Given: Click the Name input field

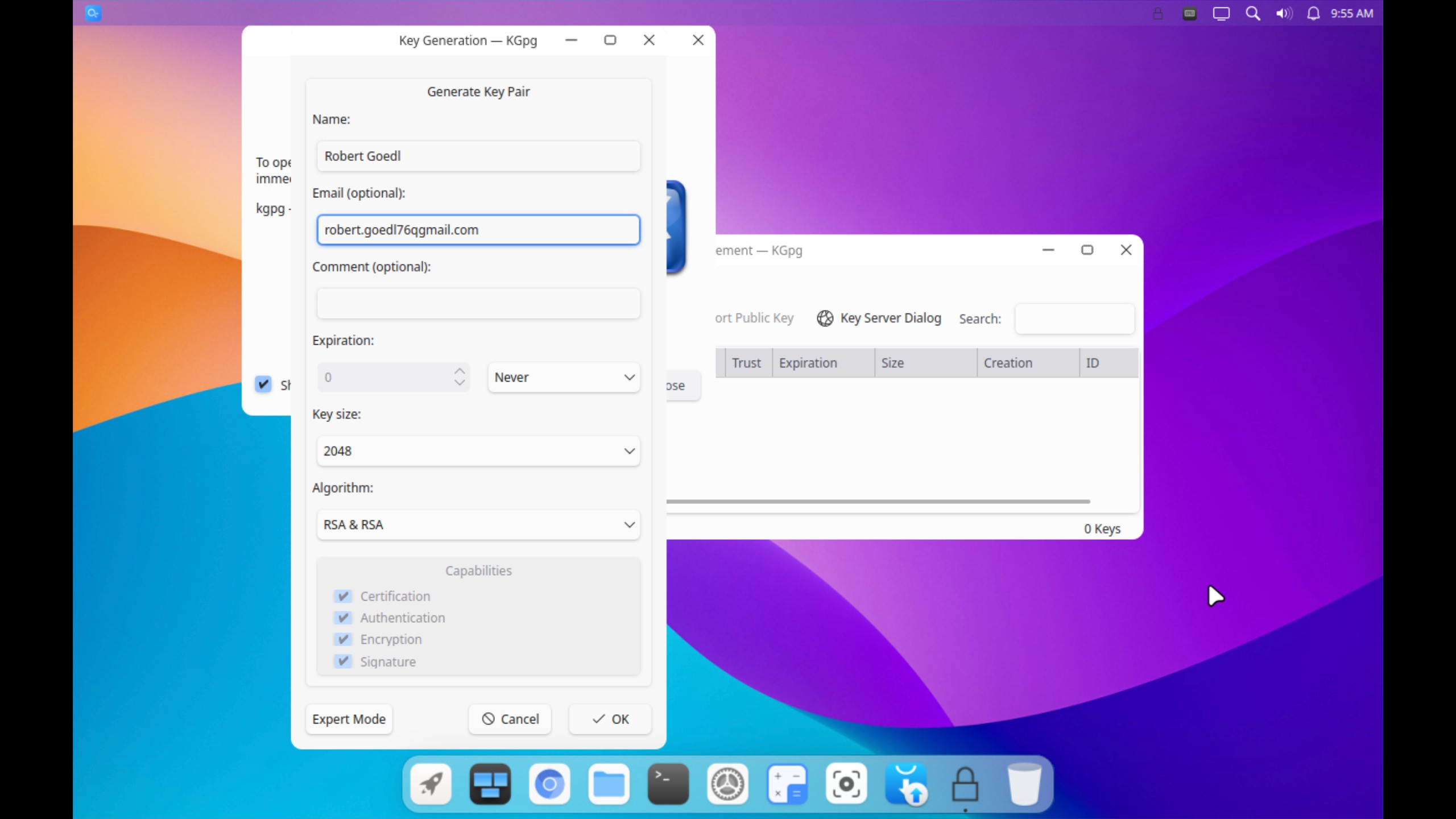Looking at the screenshot, I should coord(478,156).
